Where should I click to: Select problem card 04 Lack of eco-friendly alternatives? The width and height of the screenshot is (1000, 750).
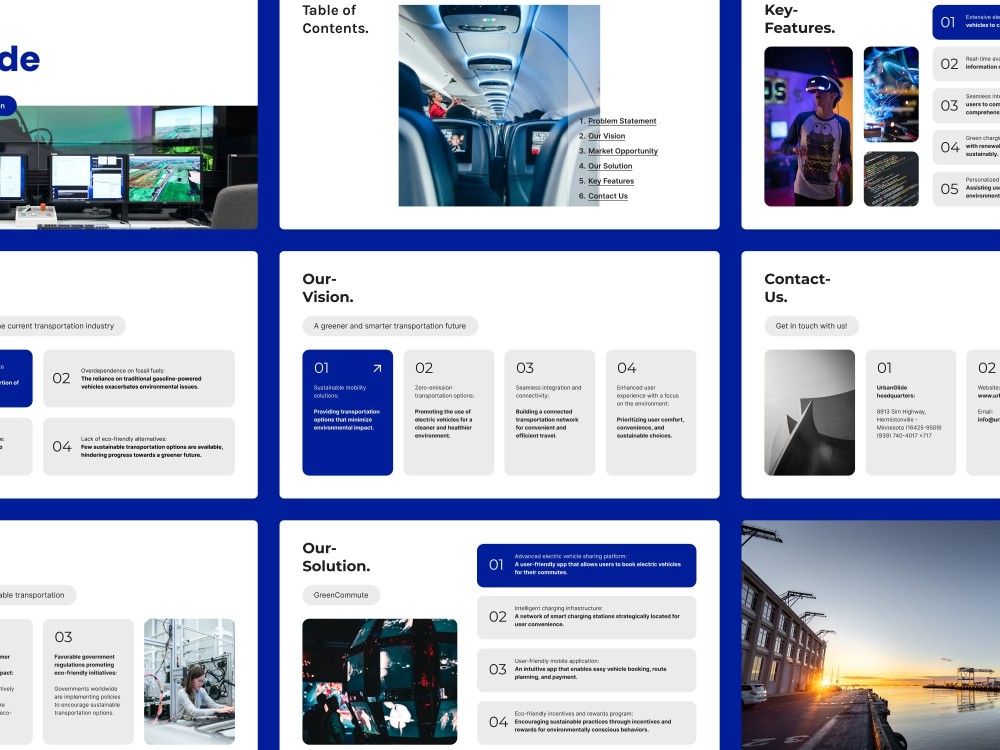click(x=138, y=446)
